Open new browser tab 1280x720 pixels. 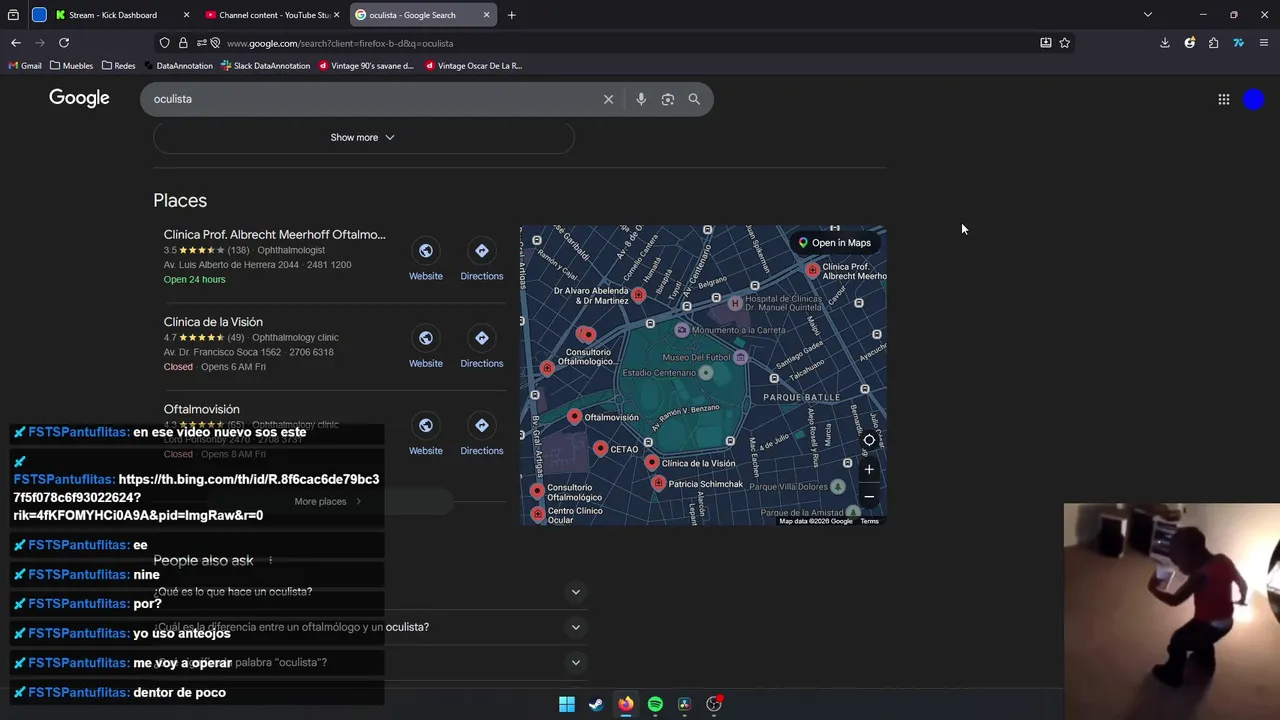(511, 15)
